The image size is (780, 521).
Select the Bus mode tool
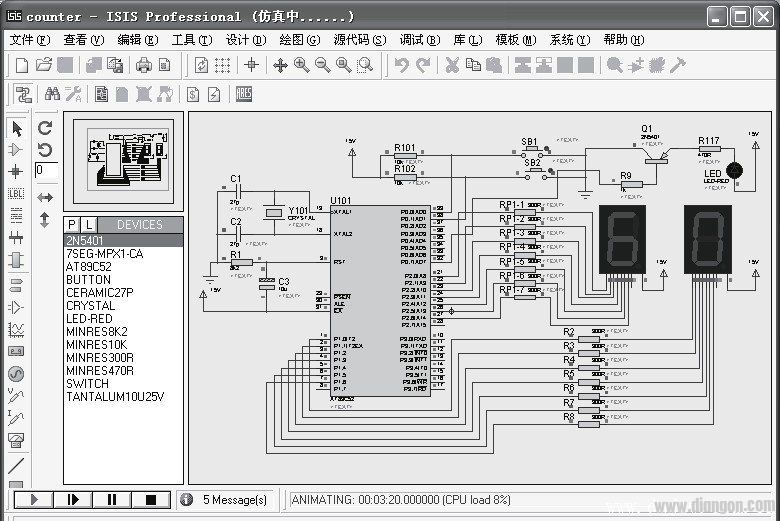point(16,237)
